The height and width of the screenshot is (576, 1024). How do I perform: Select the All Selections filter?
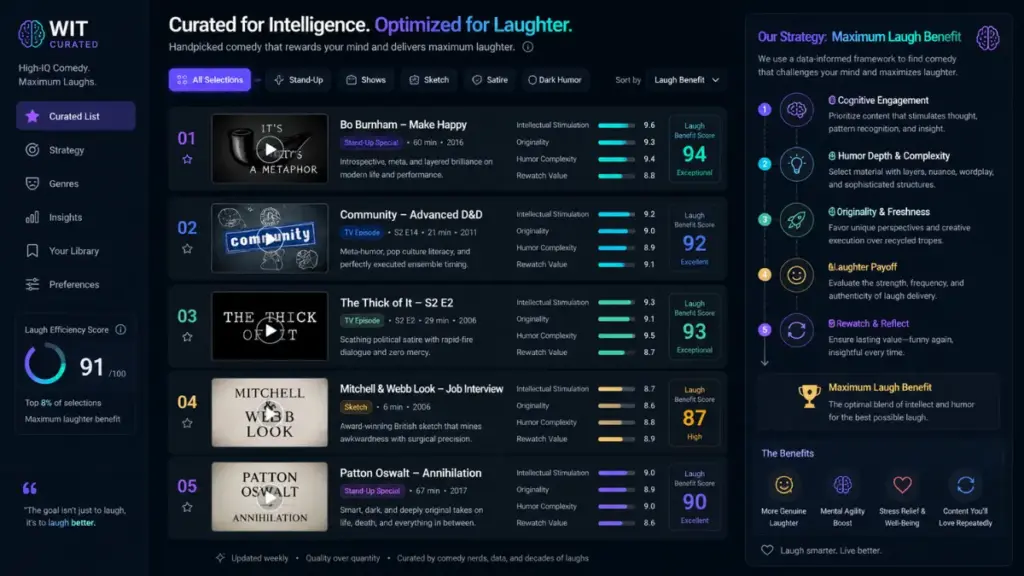[210, 80]
